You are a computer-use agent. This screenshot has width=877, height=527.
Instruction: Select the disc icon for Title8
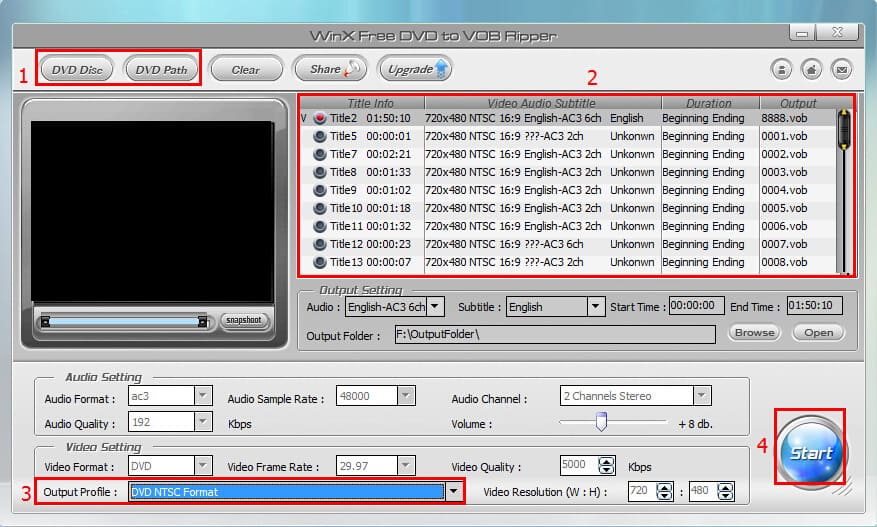pyautogui.click(x=319, y=172)
